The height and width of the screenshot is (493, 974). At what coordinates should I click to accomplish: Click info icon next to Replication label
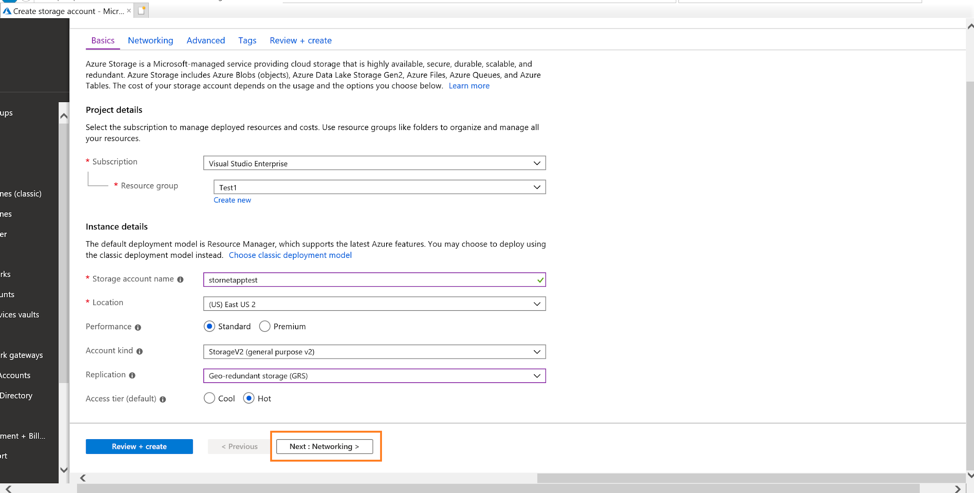click(132, 376)
